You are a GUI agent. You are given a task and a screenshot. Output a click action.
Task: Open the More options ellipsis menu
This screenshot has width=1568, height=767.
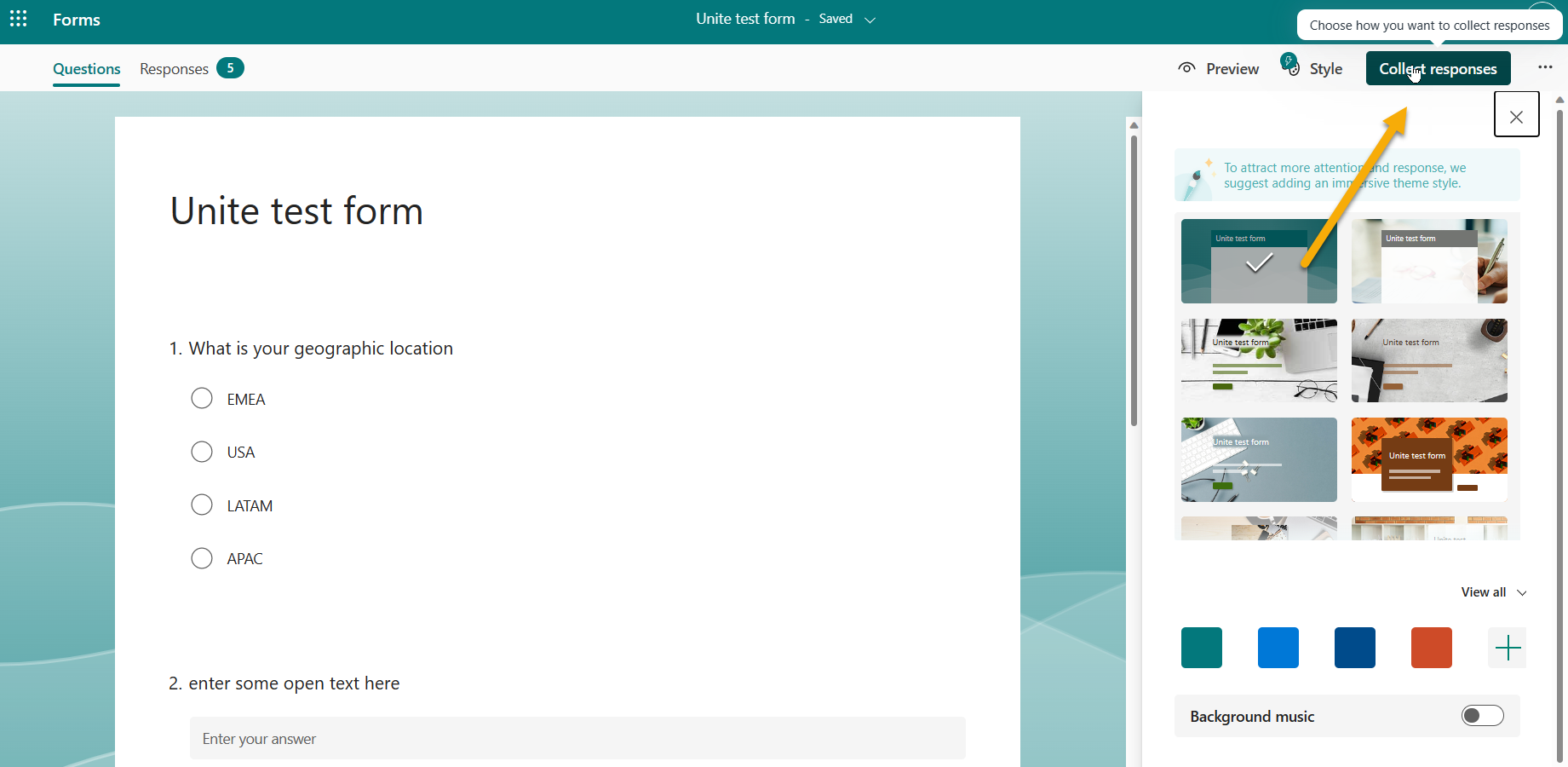coord(1546,68)
